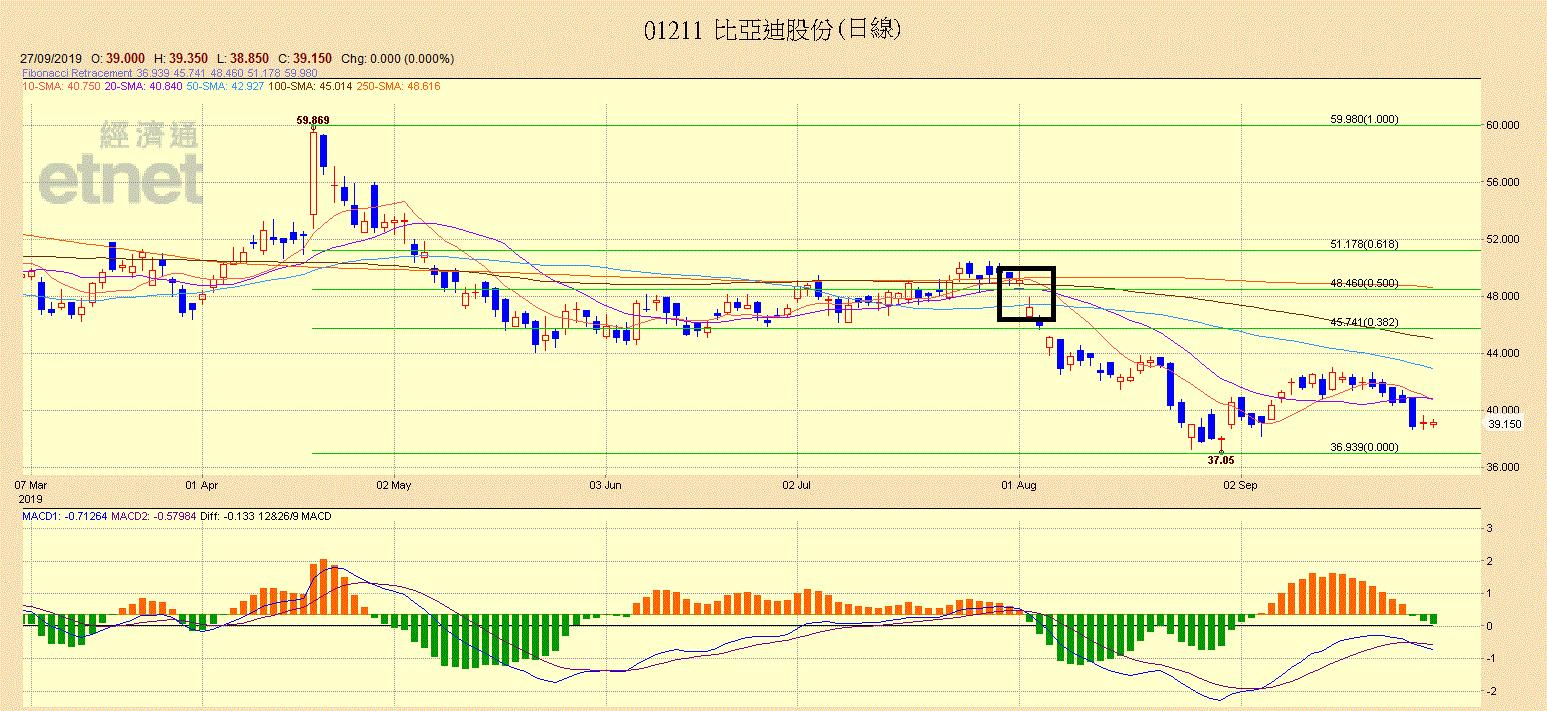Screen dimensions: 1547x711
Task: Click the 'MACD1: -0.71264' readout
Action: coord(63,516)
